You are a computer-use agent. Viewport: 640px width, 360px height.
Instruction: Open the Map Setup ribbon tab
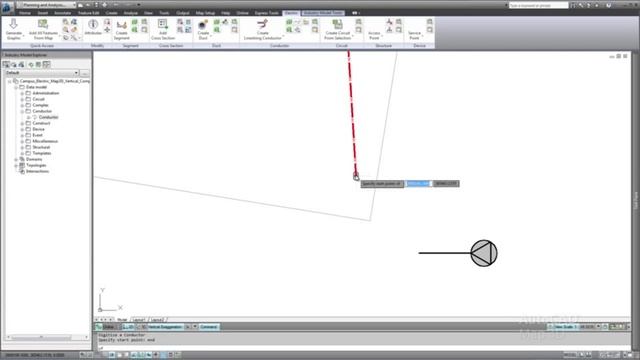click(205, 13)
